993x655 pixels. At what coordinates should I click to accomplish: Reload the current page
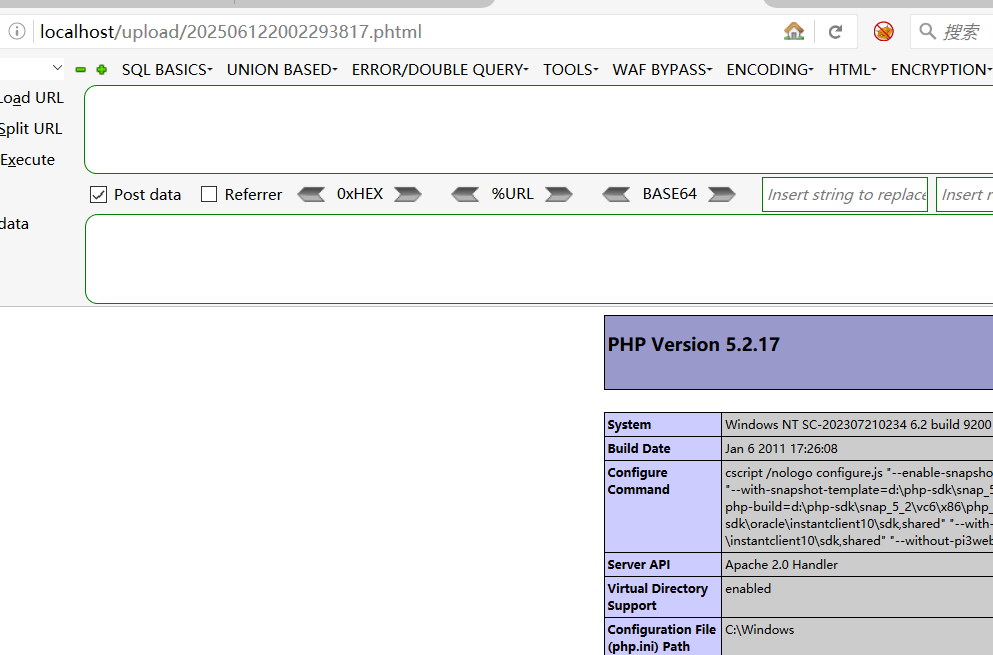click(835, 32)
